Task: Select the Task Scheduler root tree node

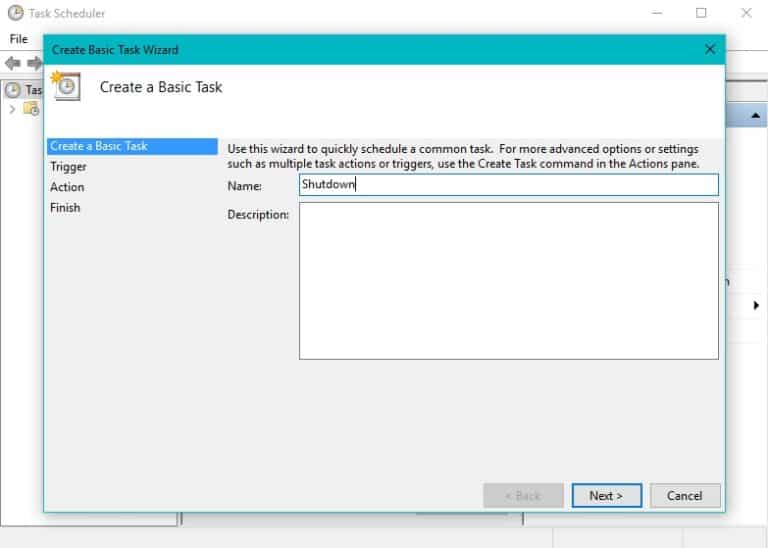Action: click(x=24, y=90)
